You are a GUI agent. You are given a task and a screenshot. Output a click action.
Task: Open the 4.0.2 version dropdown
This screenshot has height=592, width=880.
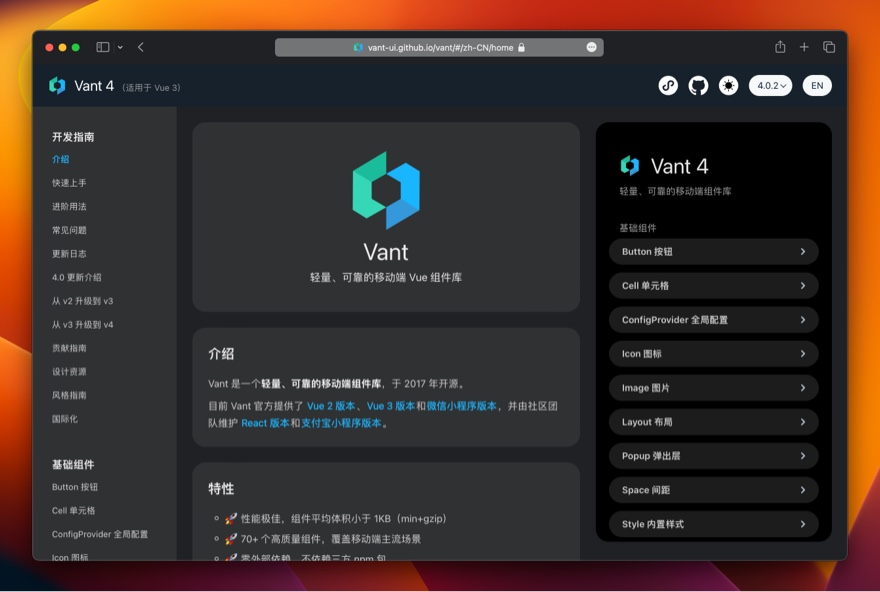click(771, 86)
